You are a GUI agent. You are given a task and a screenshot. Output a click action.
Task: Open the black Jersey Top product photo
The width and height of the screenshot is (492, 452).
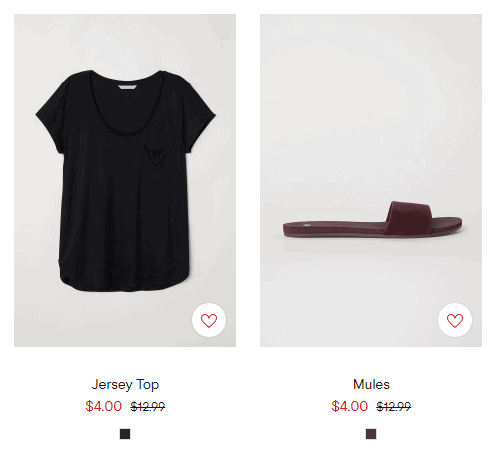pyautogui.click(x=125, y=180)
